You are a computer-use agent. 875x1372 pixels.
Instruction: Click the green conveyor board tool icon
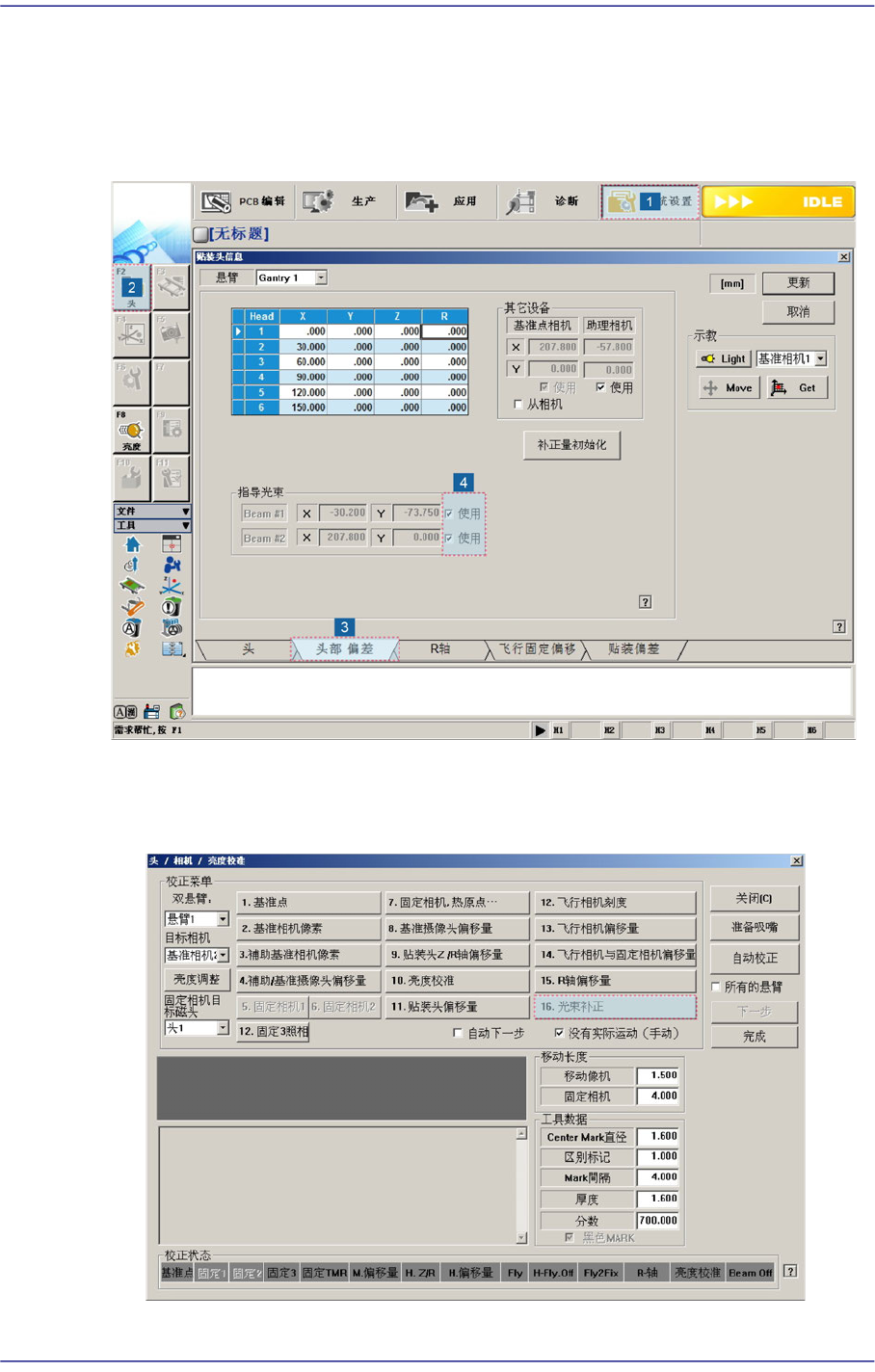click(x=132, y=587)
